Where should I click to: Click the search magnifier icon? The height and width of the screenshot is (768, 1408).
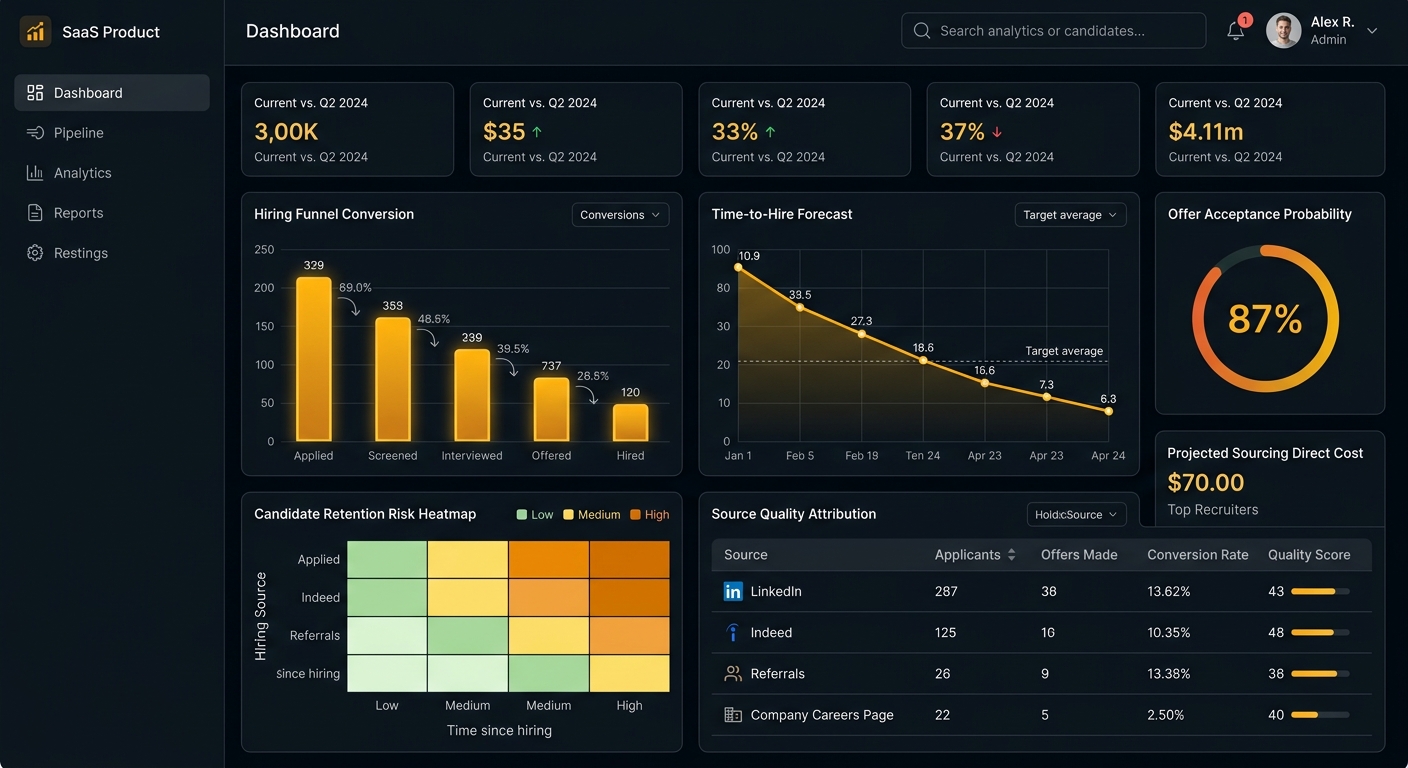pos(922,31)
